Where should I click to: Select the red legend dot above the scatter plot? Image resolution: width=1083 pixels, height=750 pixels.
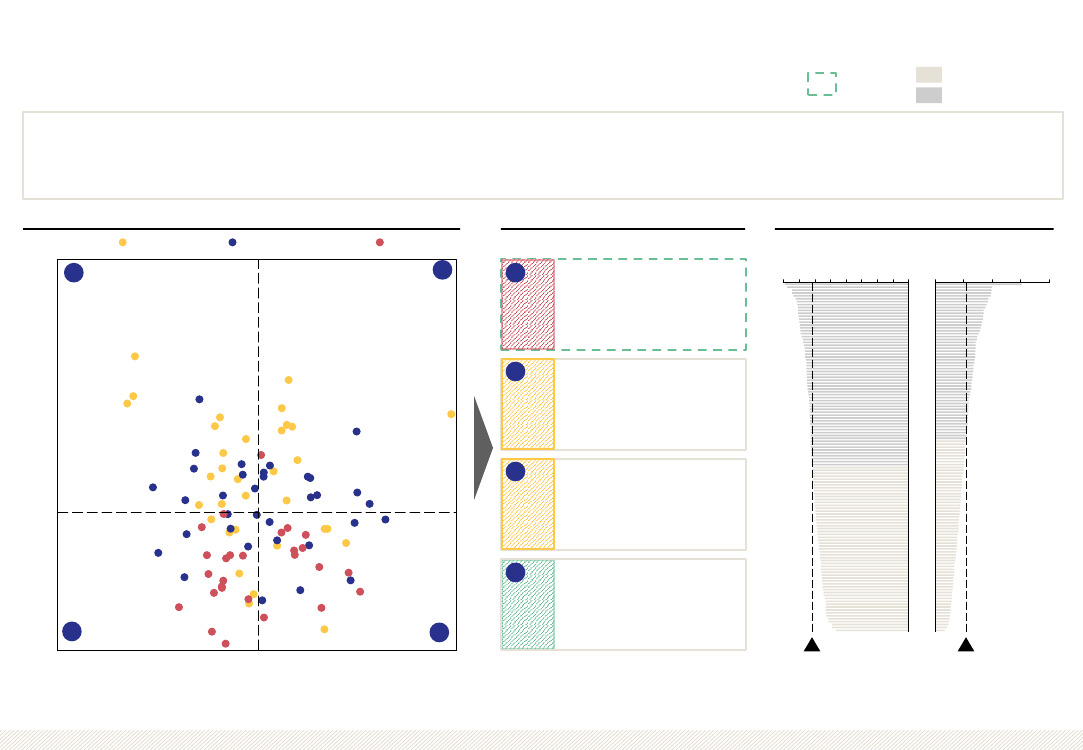click(x=380, y=242)
